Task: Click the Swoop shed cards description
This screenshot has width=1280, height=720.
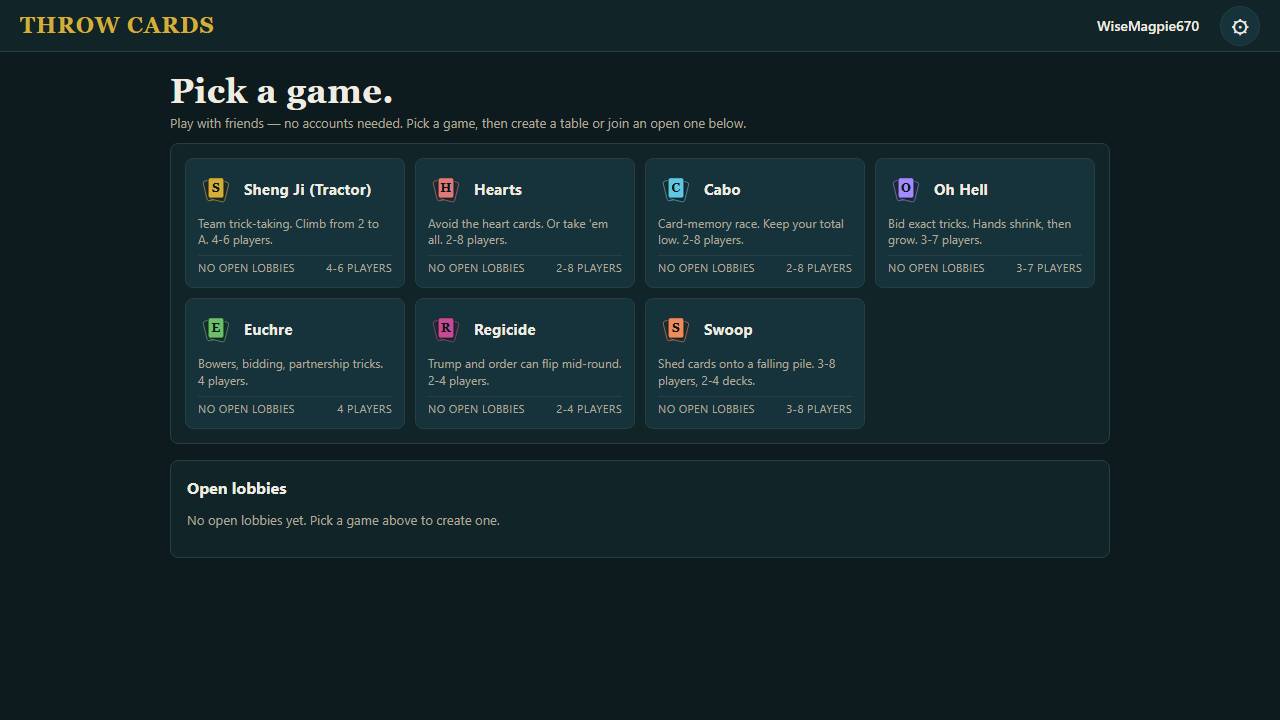Action: click(747, 372)
